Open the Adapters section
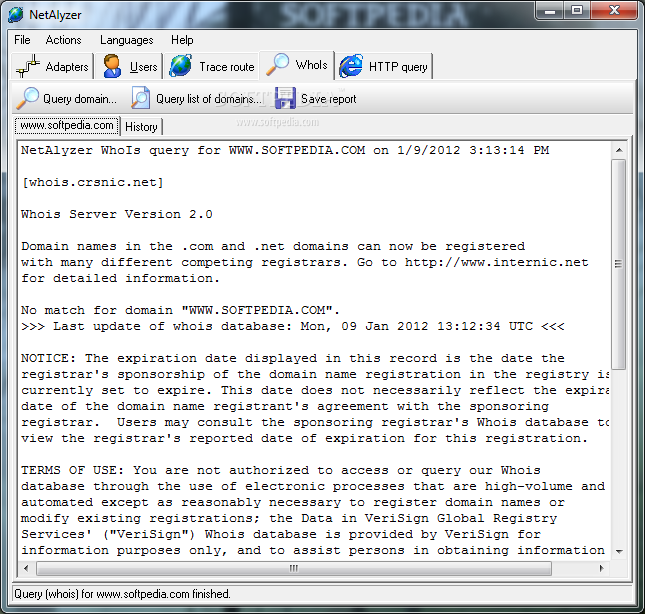645x614 pixels. [53, 66]
